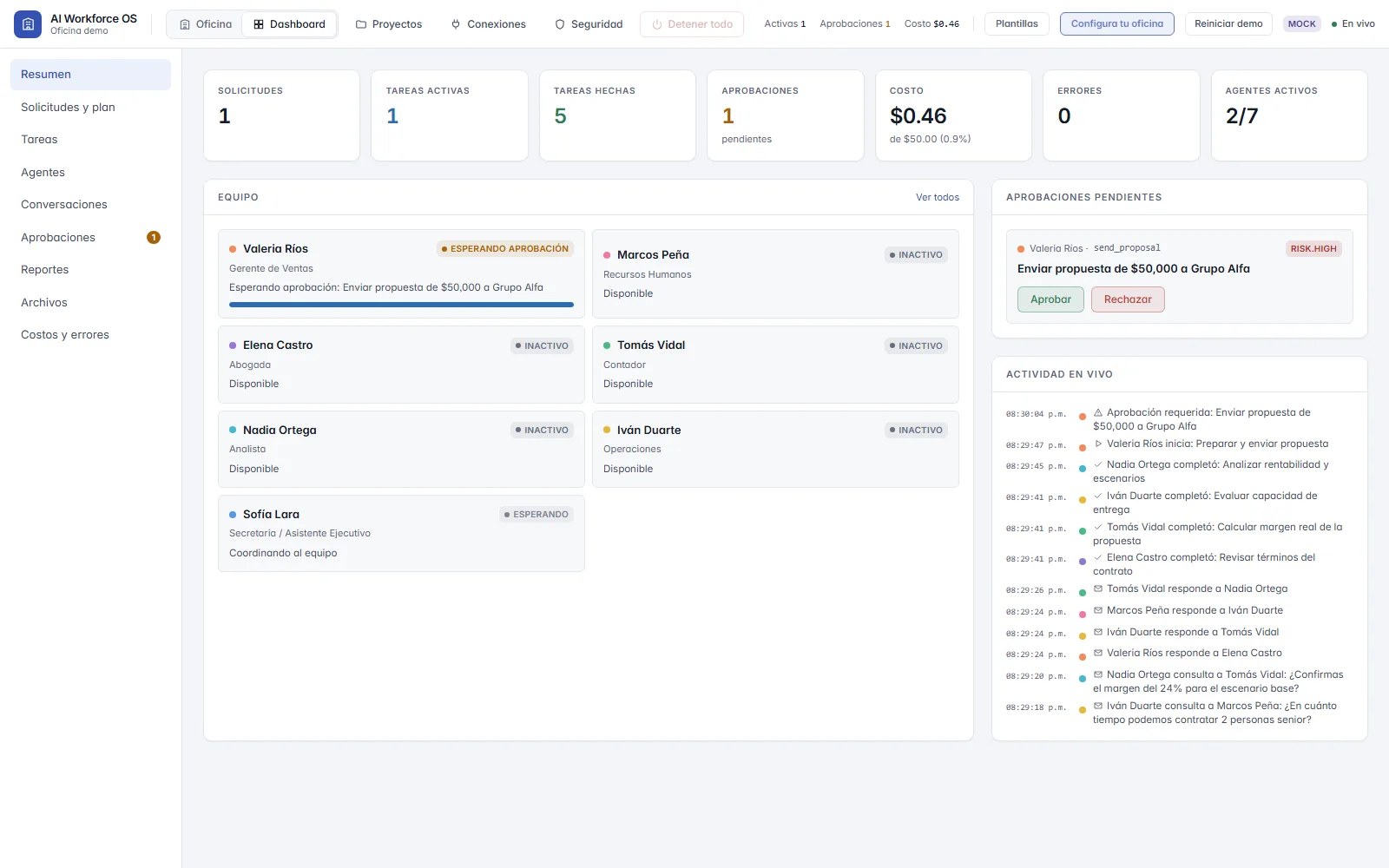This screenshot has width=1389, height=868.
Task: Click the envelope icon on Nadia Ortega consulta entry
Action: tap(1098, 674)
